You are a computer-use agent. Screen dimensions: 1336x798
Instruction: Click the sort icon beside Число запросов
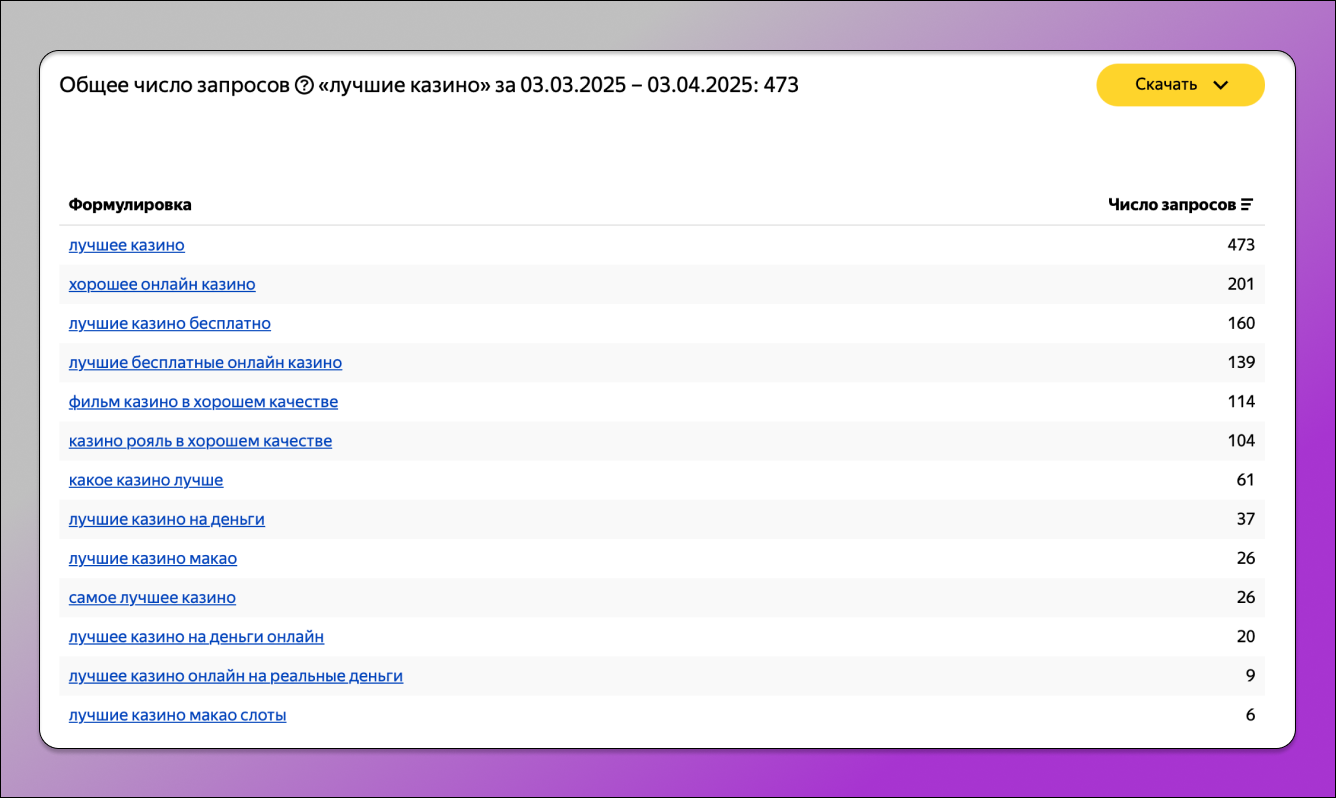coord(1247,205)
